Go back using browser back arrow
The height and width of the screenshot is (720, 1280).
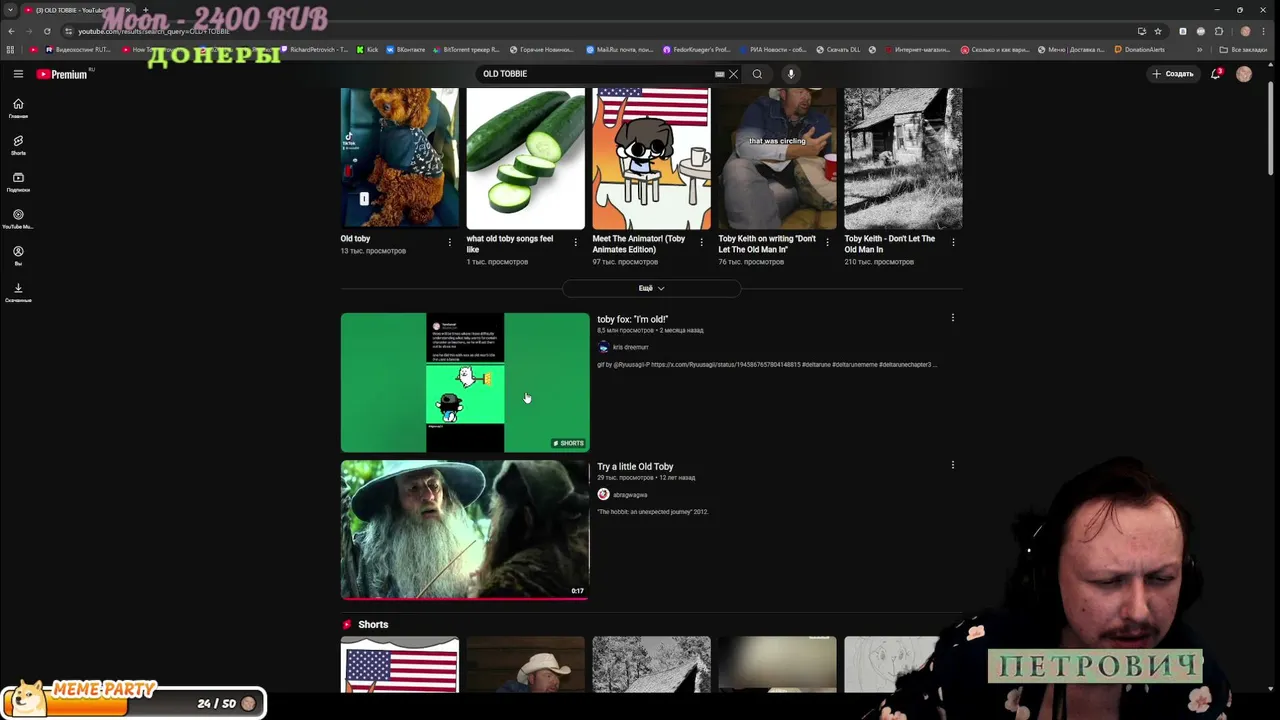pos(11,31)
